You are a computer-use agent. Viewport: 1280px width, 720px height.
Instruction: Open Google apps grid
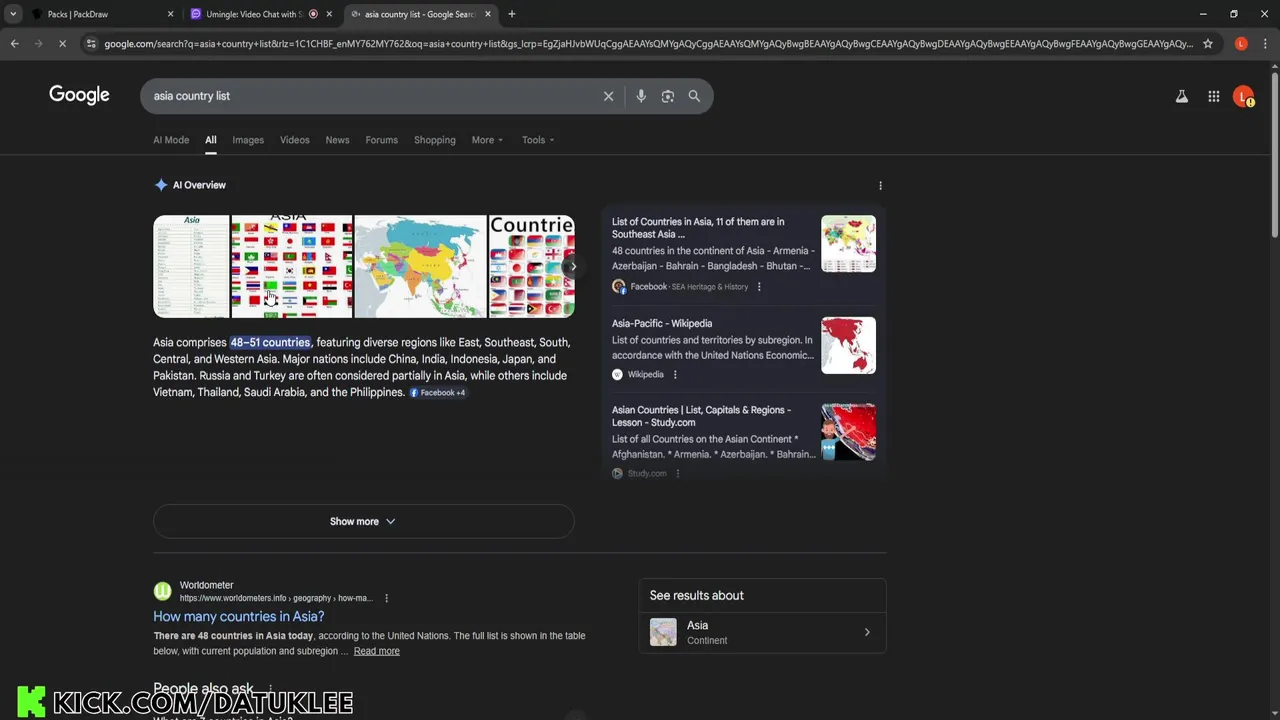coord(1213,96)
